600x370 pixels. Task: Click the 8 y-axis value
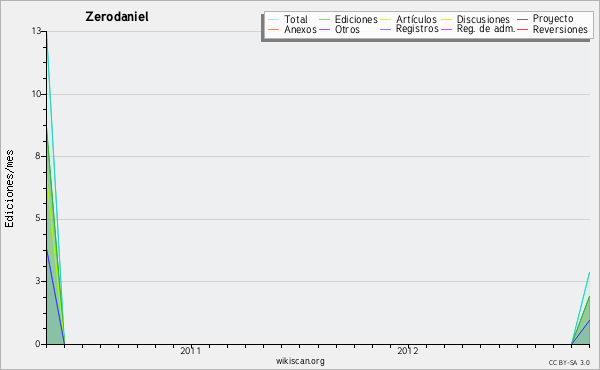click(38, 156)
